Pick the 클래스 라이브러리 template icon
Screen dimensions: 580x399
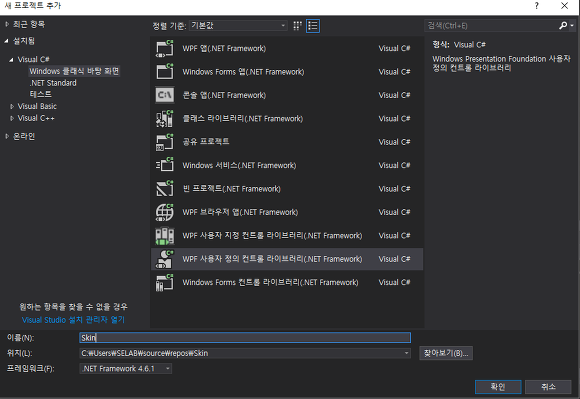click(x=165, y=119)
